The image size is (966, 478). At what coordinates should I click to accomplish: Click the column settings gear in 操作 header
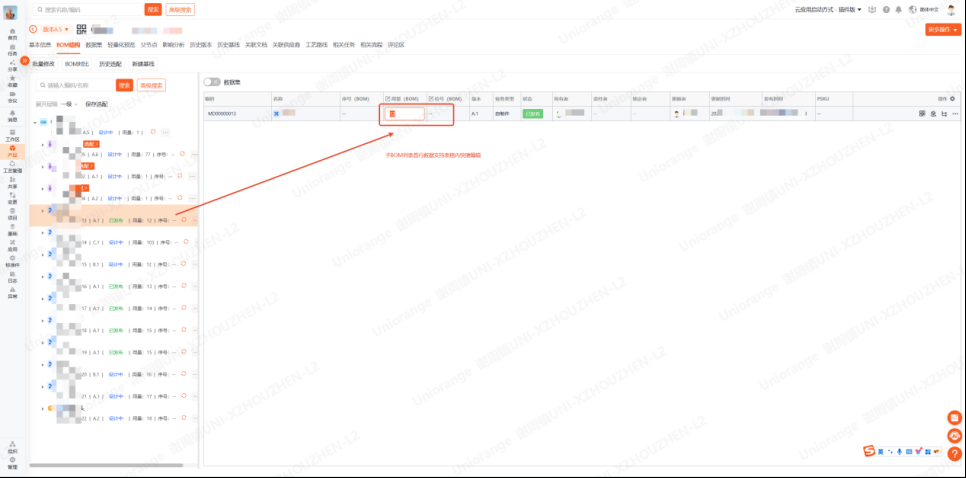click(952, 99)
